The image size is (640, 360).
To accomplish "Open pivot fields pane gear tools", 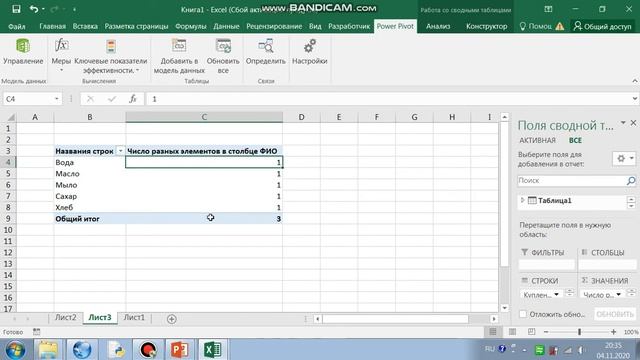I will (624, 158).
